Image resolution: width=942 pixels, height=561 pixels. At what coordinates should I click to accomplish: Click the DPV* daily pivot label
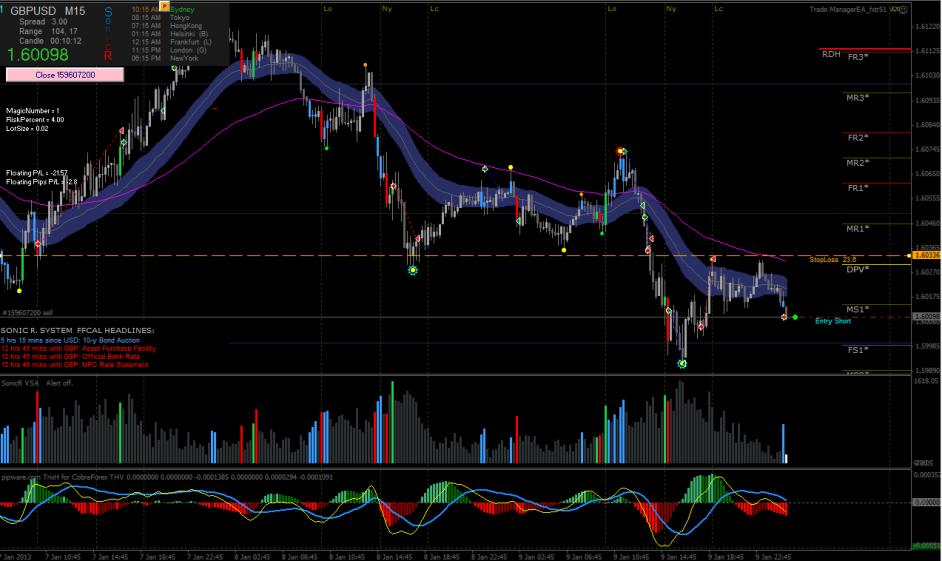(857, 270)
